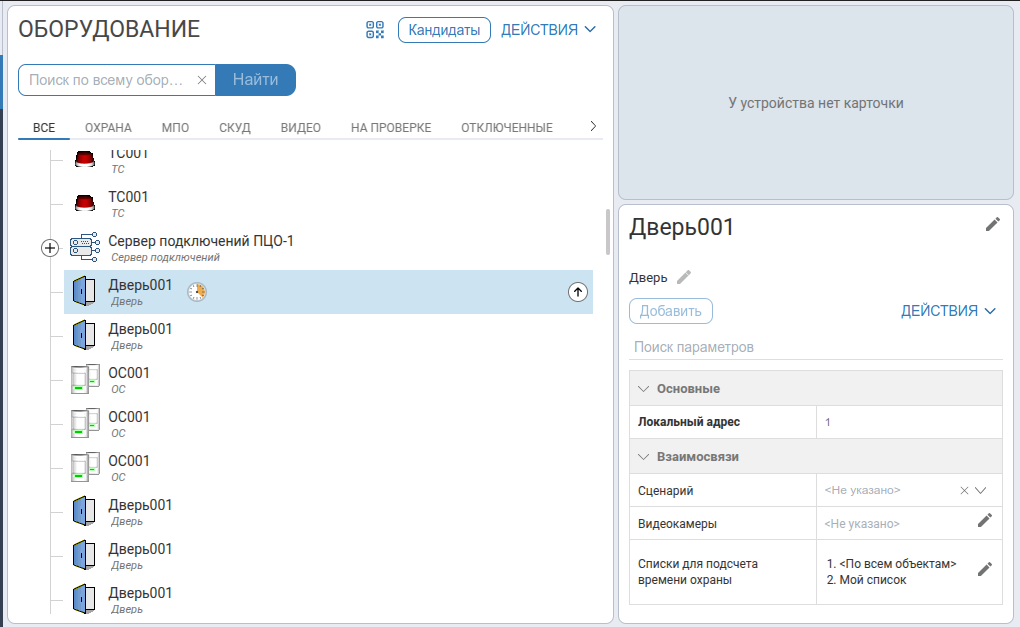Click the QR code scanner icon
Viewport: 1020px width, 627px height.
point(375,30)
